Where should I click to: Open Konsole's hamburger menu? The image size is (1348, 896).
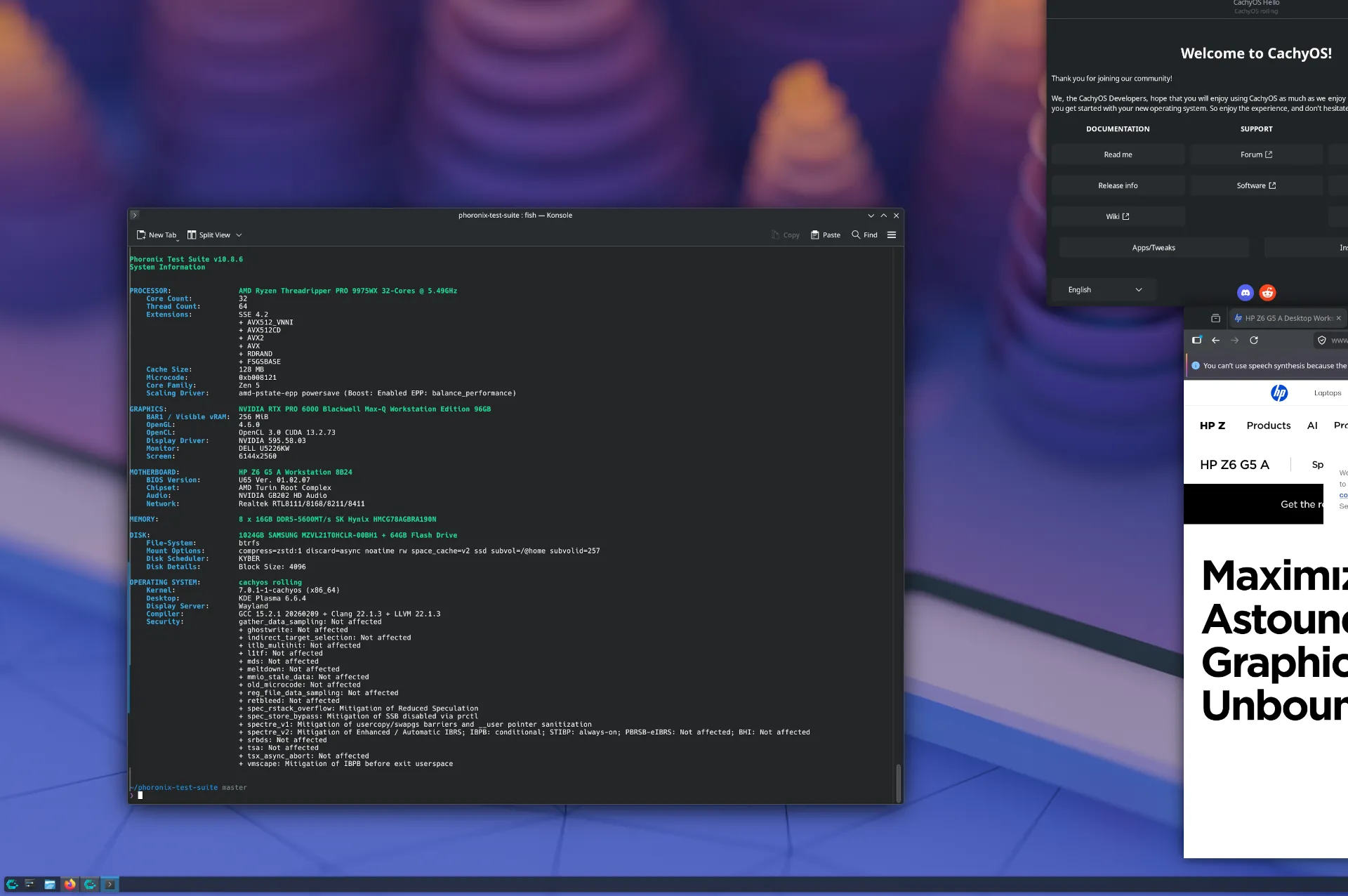pyautogui.click(x=892, y=235)
